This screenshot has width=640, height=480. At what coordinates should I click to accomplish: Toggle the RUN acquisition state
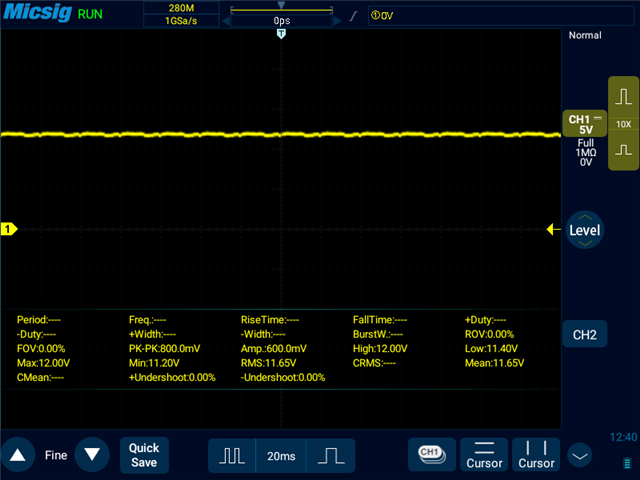click(90, 14)
